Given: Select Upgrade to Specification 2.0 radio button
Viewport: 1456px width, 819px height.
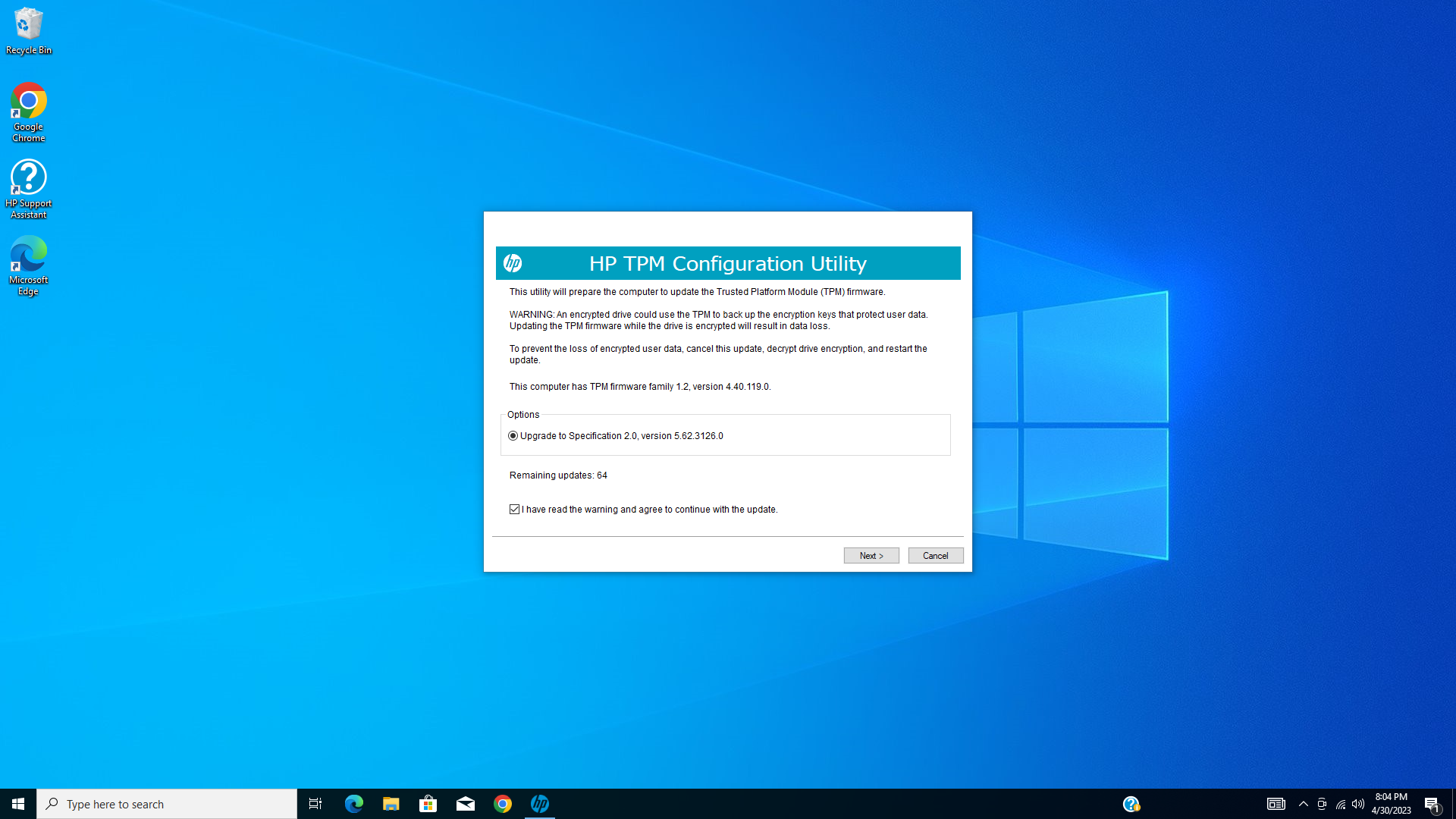Looking at the screenshot, I should click(x=513, y=435).
